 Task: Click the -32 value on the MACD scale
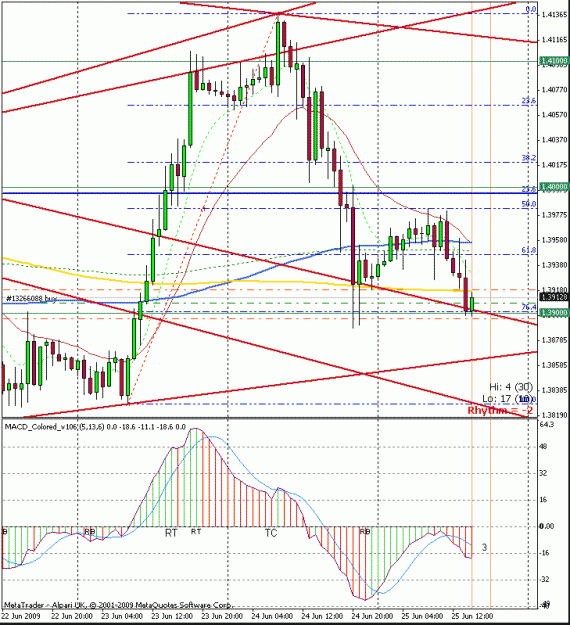[544, 580]
